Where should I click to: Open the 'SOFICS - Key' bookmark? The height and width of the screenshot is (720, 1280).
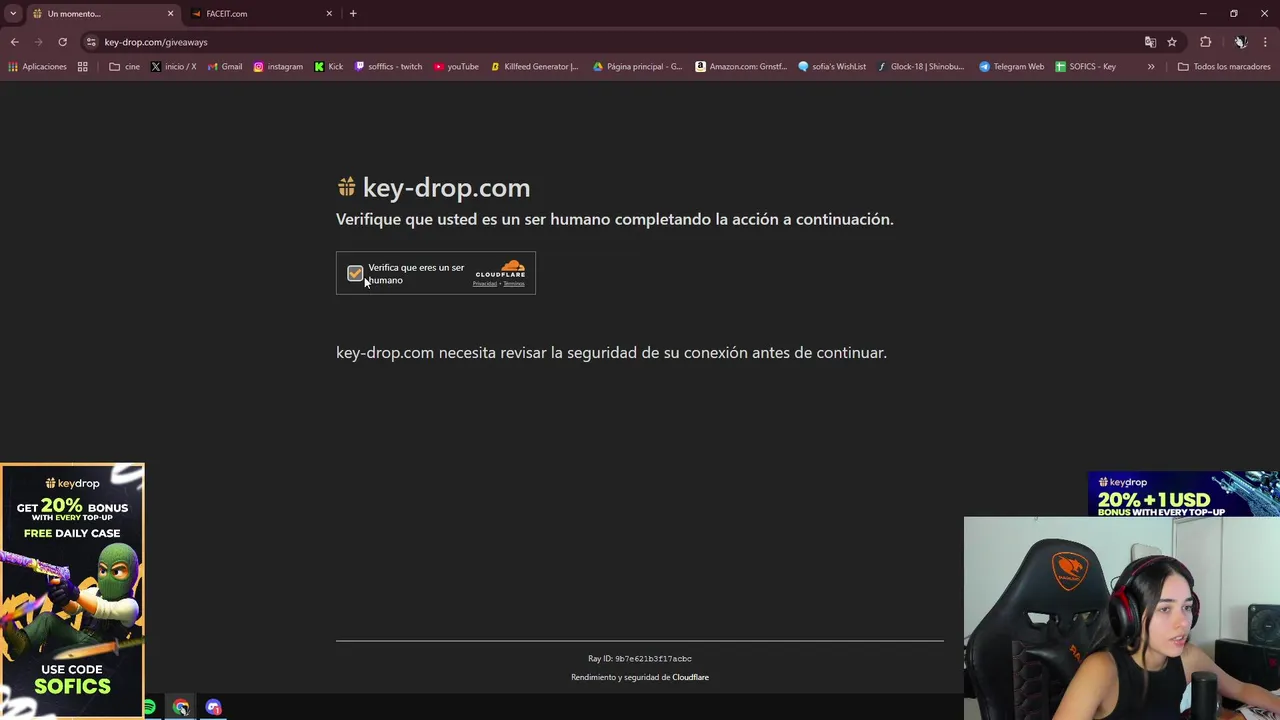click(x=1085, y=67)
